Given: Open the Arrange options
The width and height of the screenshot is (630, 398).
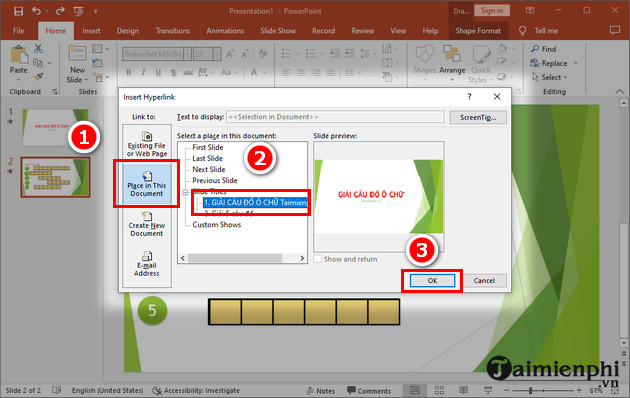Looking at the screenshot, I should click(x=452, y=62).
